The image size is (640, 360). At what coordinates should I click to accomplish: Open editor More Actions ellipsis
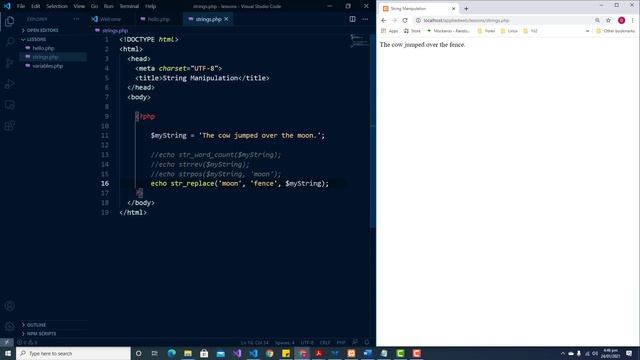click(x=365, y=19)
